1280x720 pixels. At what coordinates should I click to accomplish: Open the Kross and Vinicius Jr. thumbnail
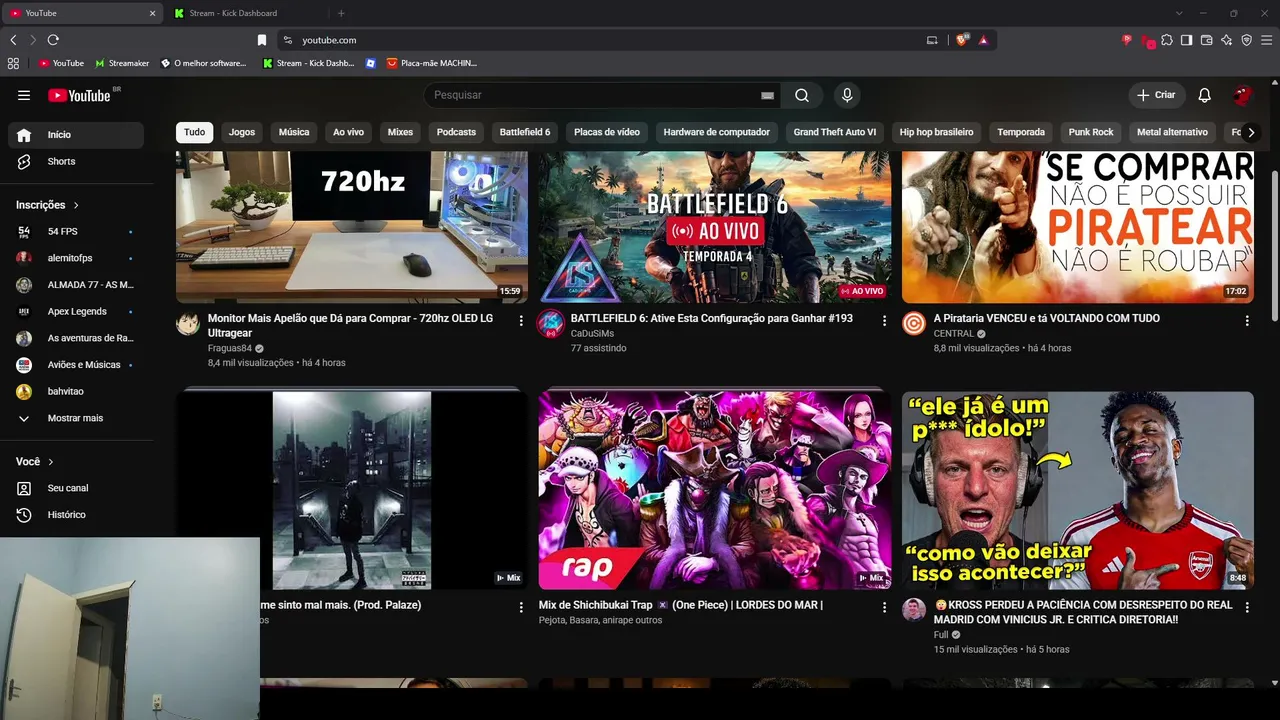1078,490
